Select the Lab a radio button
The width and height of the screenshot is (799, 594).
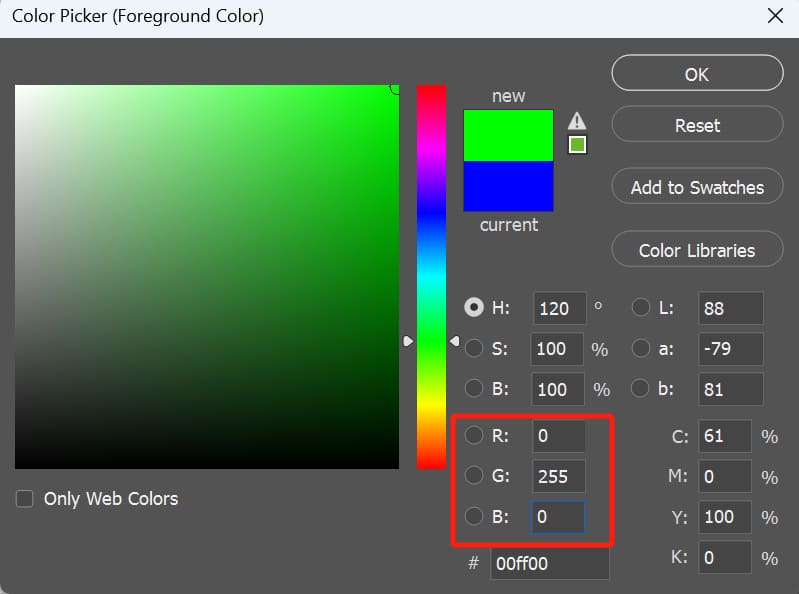click(x=641, y=348)
